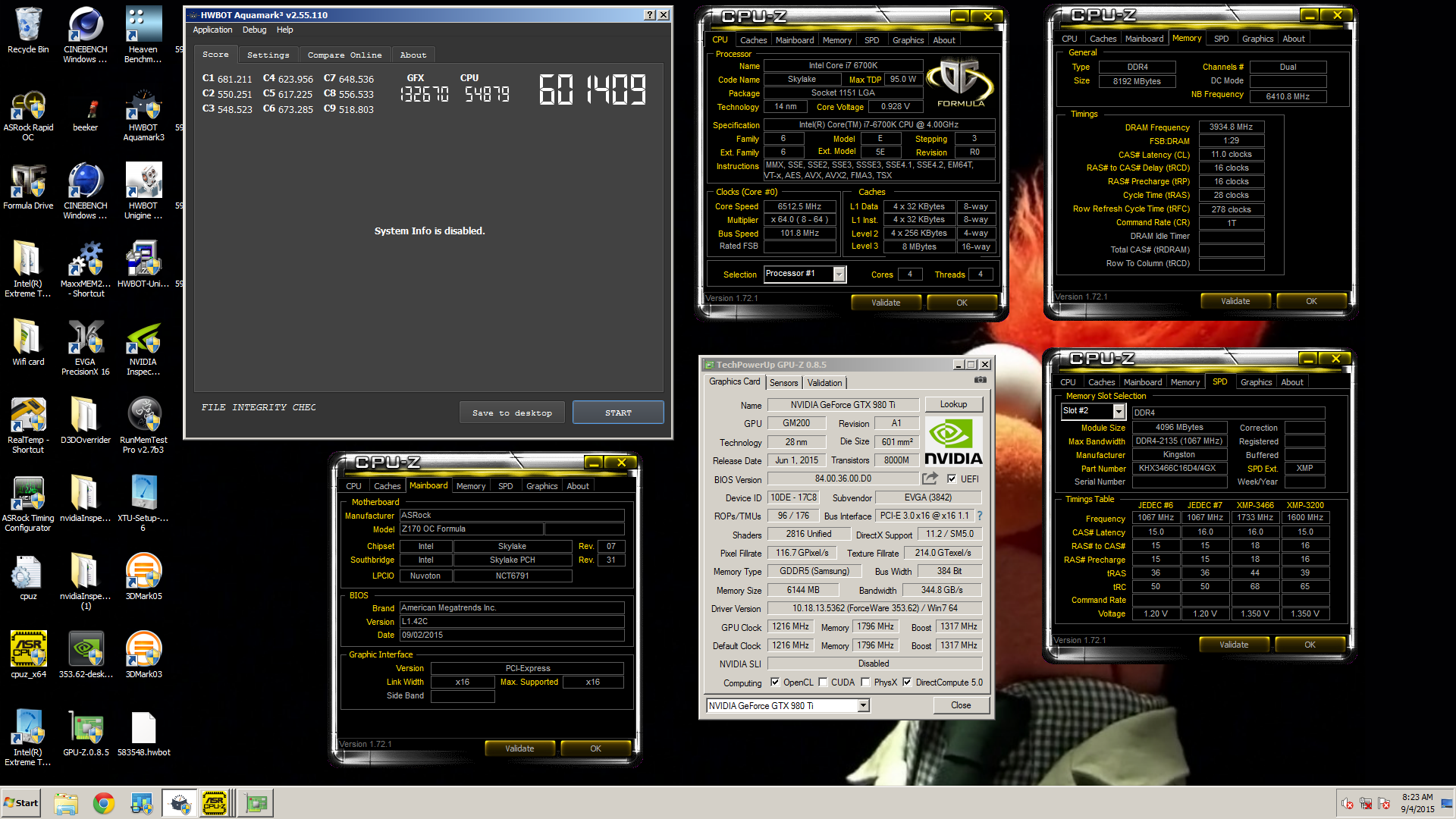The width and height of the screenshot is (1456, 819).
Task: Open cpuz_x64 desktop icon
Action: click(x=28, y=655)
